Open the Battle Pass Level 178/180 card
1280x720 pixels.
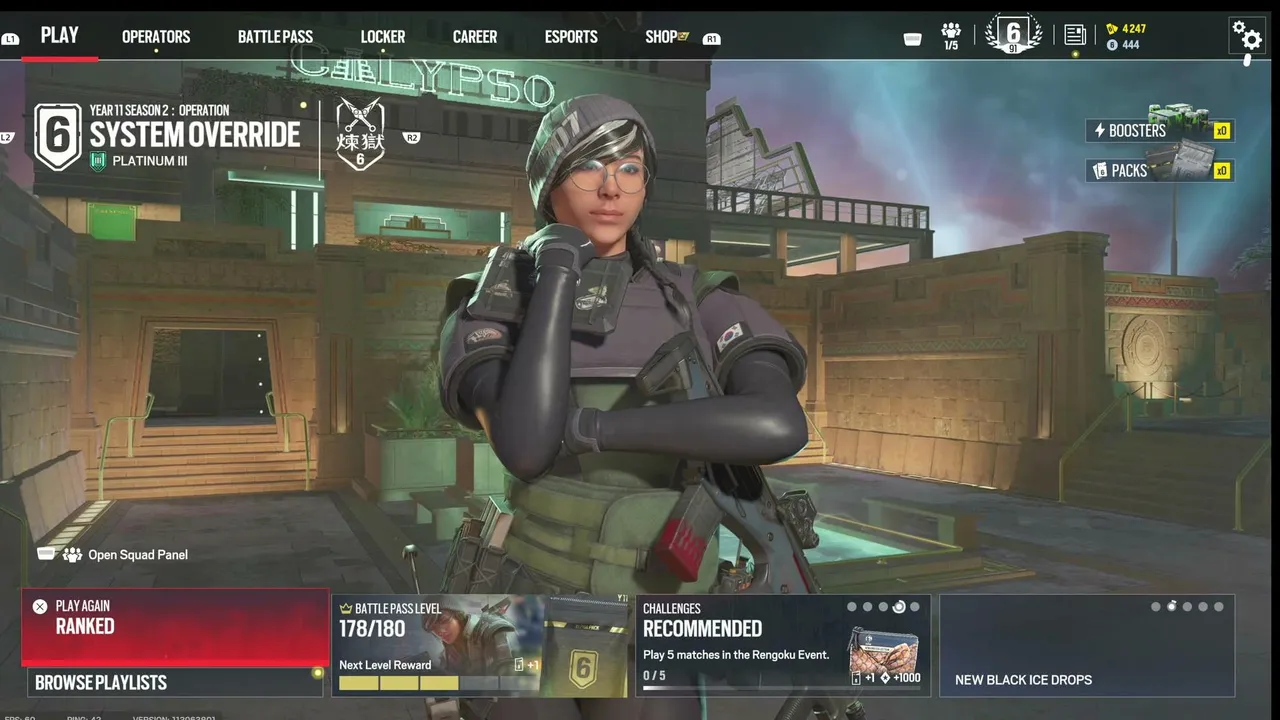(480, 646)
